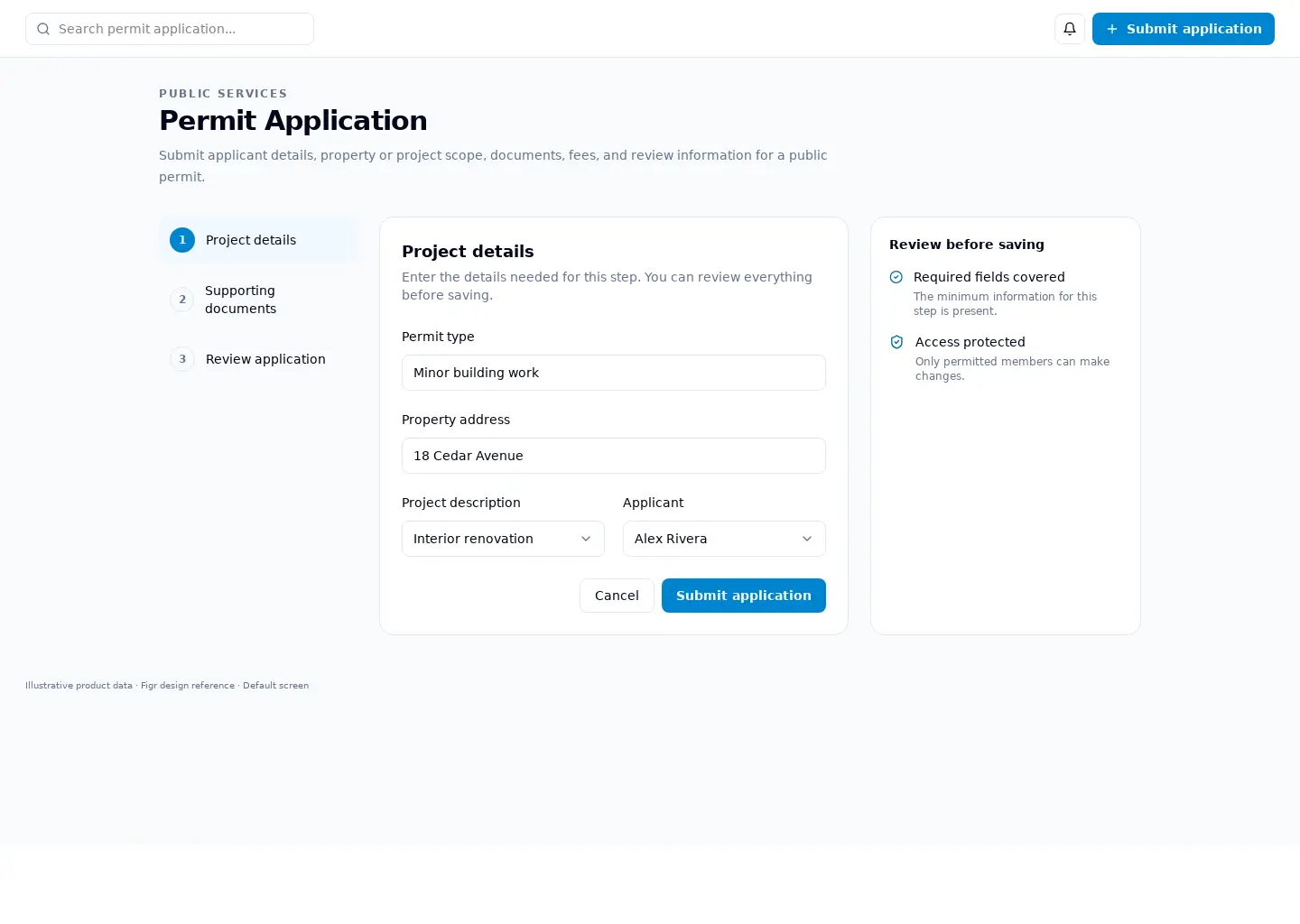Go to Supporting documents step

tap(258, 300)
